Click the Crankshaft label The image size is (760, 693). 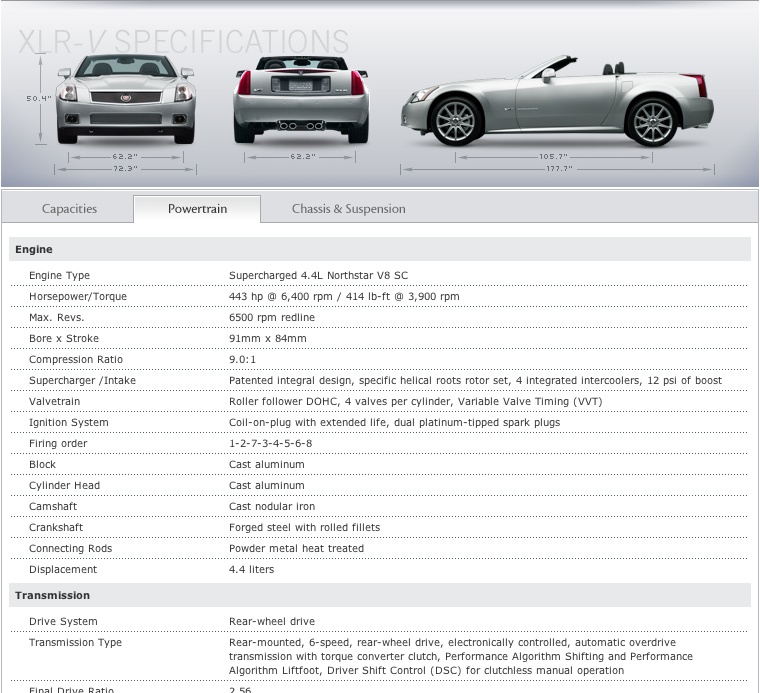(56, 527)
